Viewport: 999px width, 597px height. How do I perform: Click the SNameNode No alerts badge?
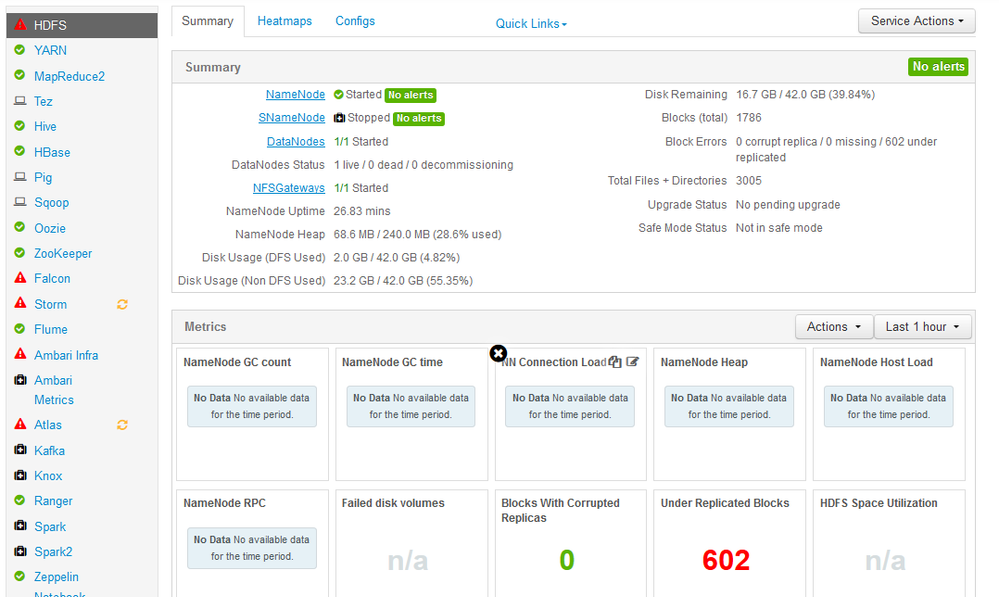pyautogui.click(x=419, y=119)
